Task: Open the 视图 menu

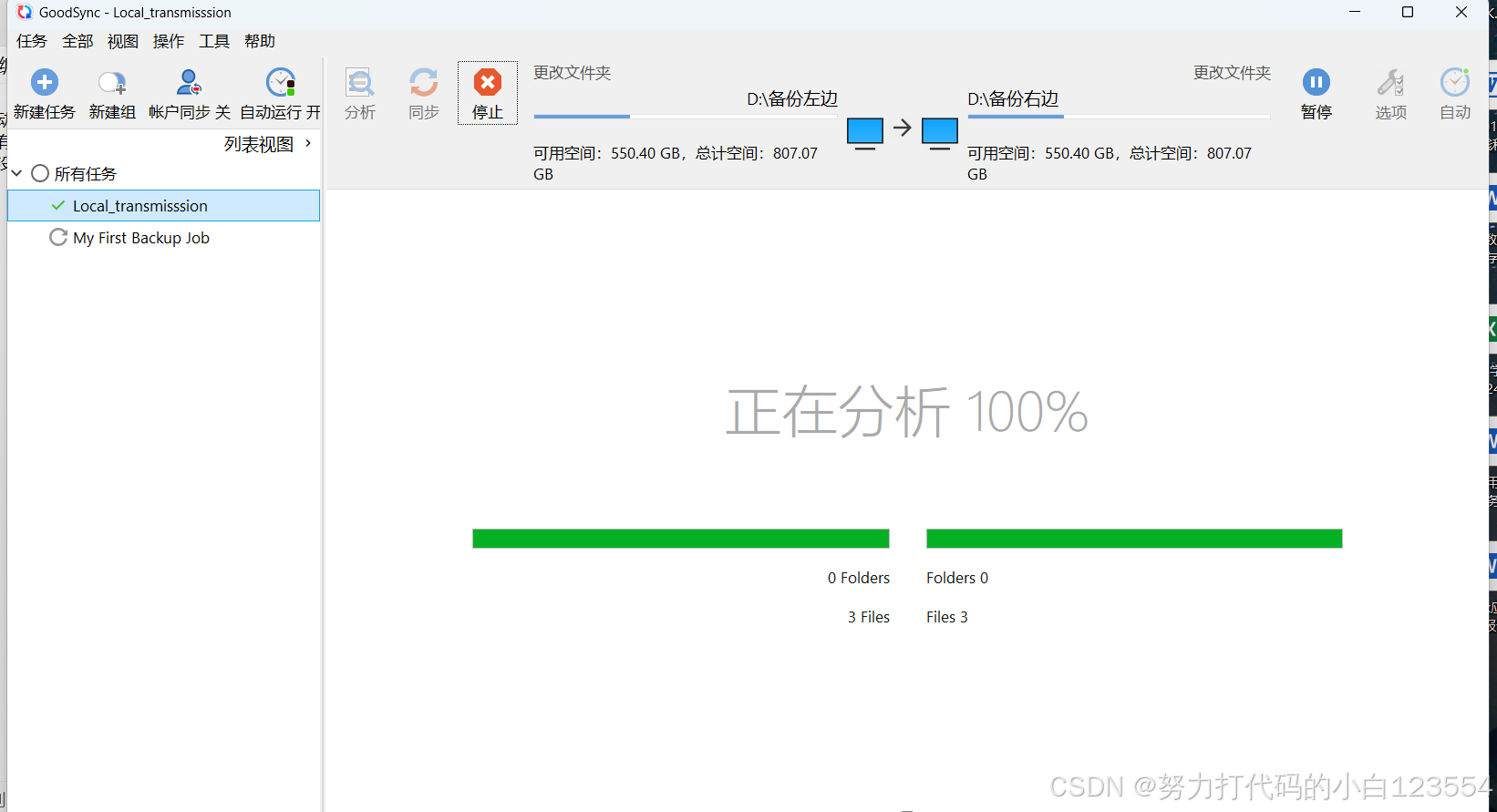Action: (123, 41)
